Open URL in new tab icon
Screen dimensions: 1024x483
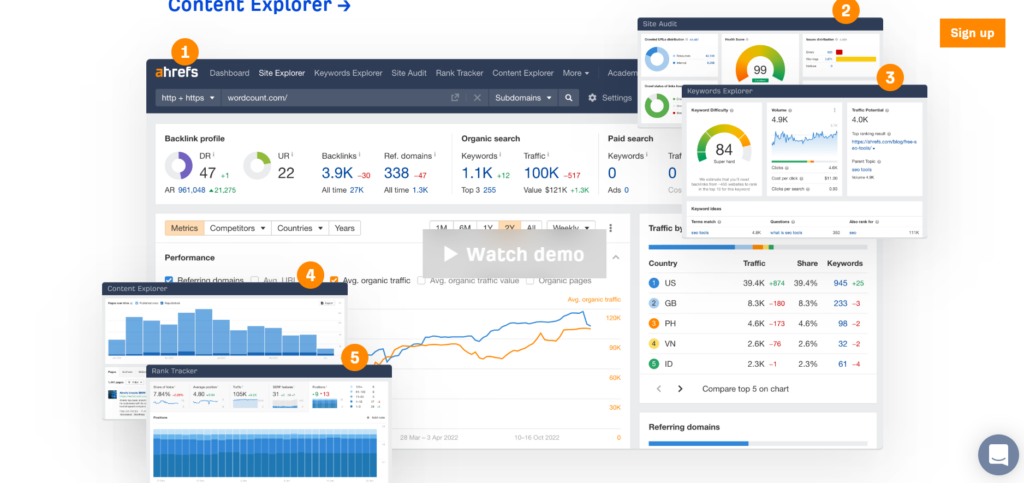point(455,98)
